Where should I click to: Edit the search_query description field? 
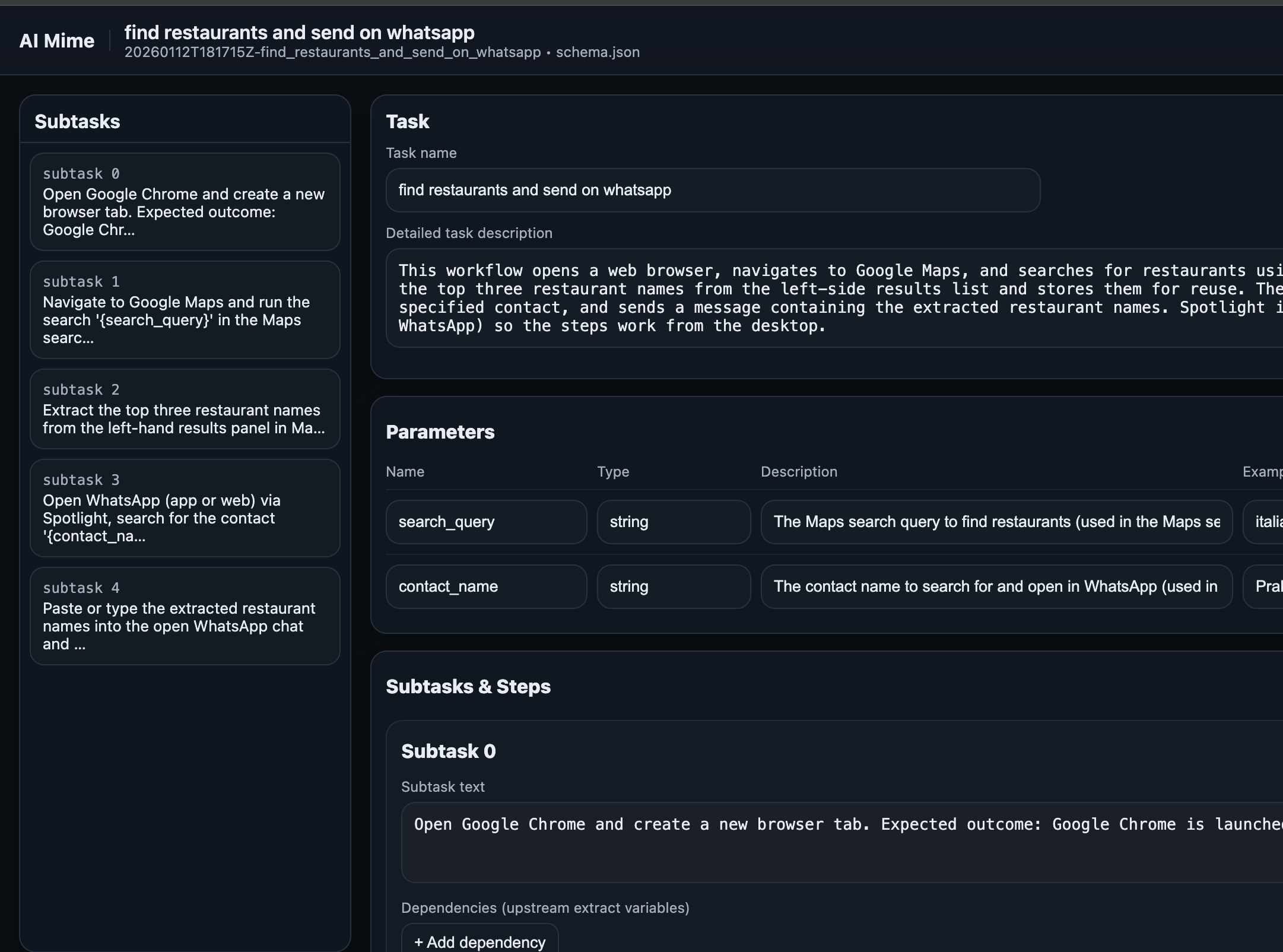996,522
